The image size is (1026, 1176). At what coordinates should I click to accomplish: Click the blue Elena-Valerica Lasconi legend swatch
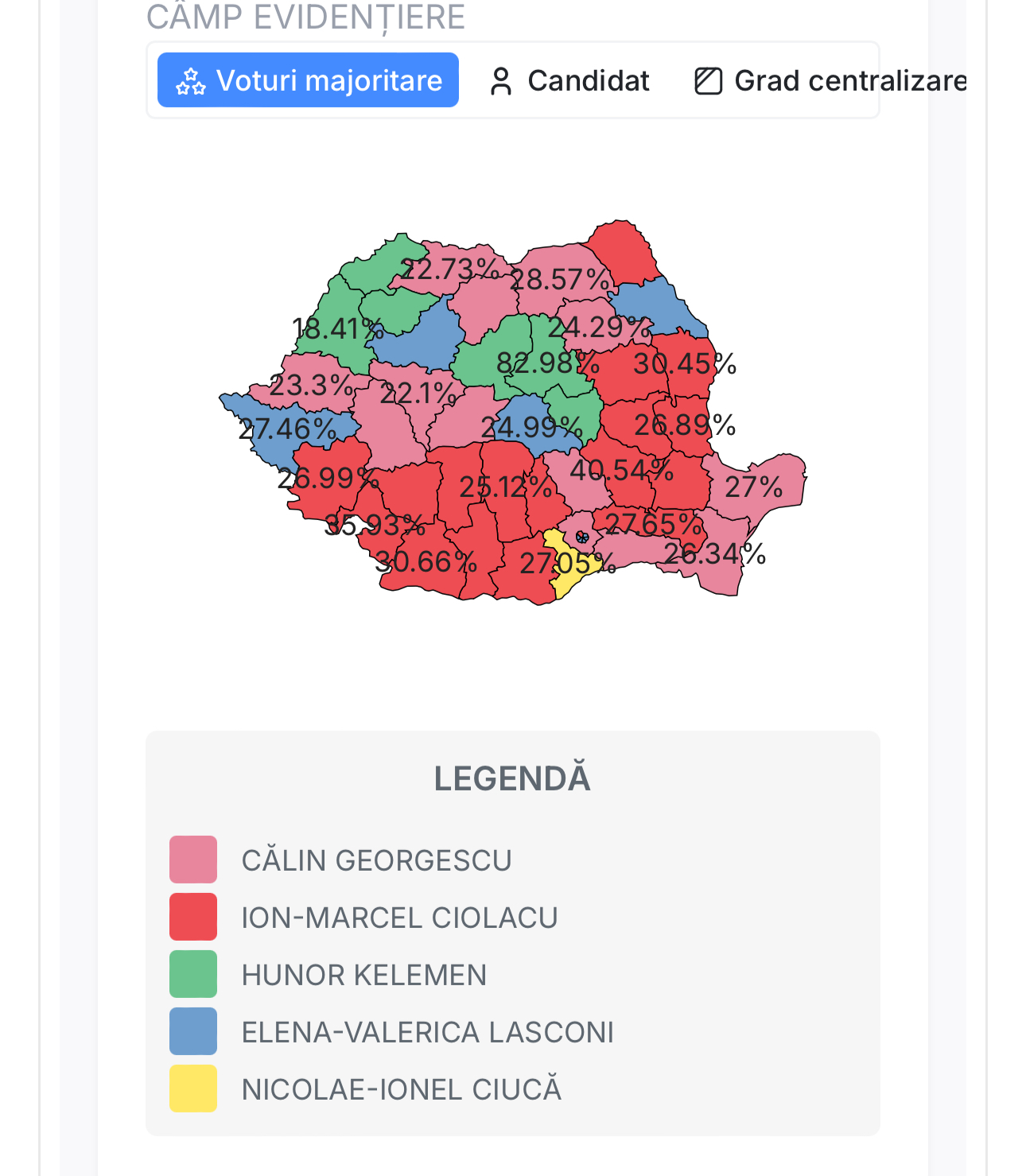point(193,1031)
